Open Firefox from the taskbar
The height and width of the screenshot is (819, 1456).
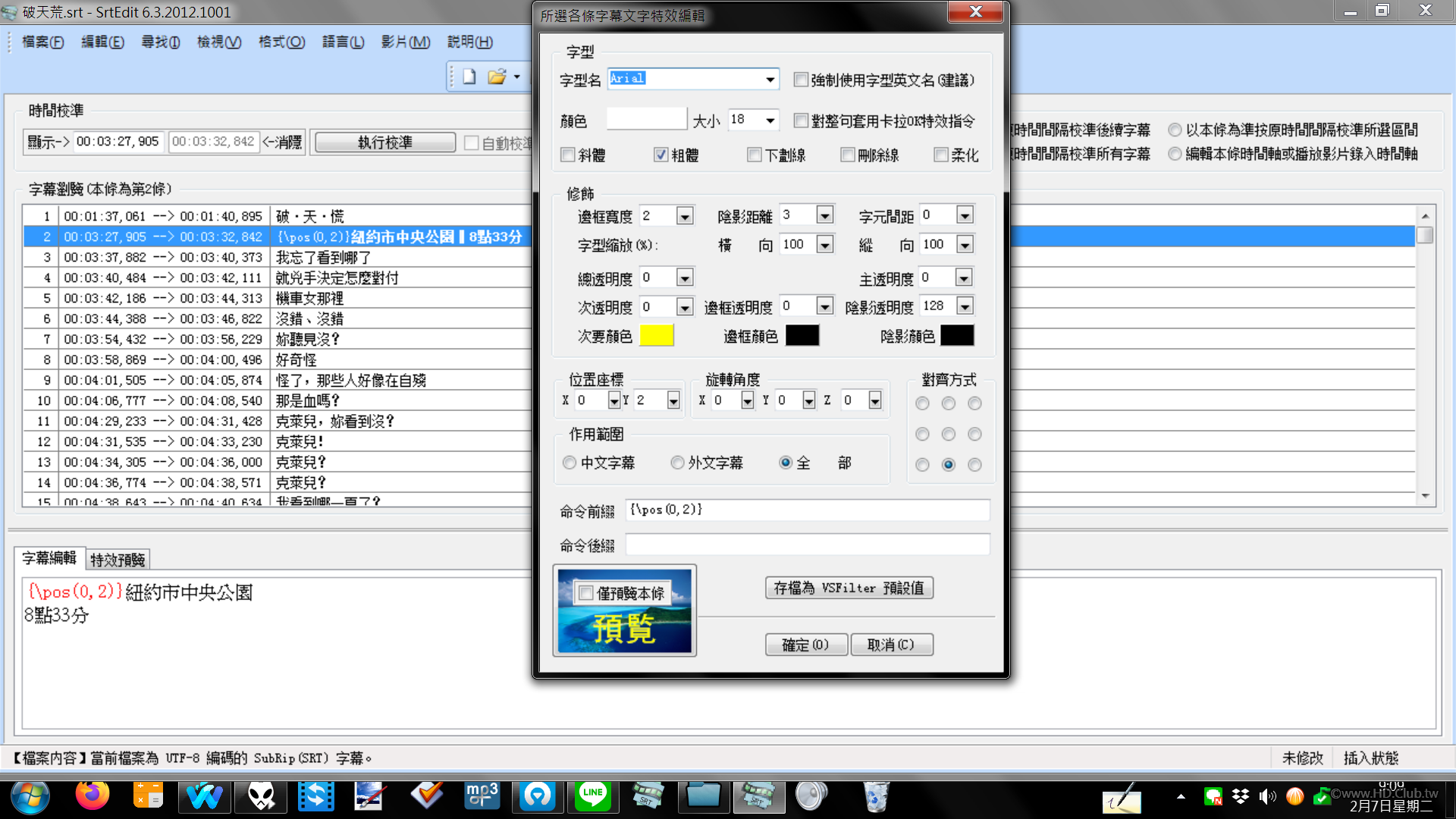coord(93,797)
